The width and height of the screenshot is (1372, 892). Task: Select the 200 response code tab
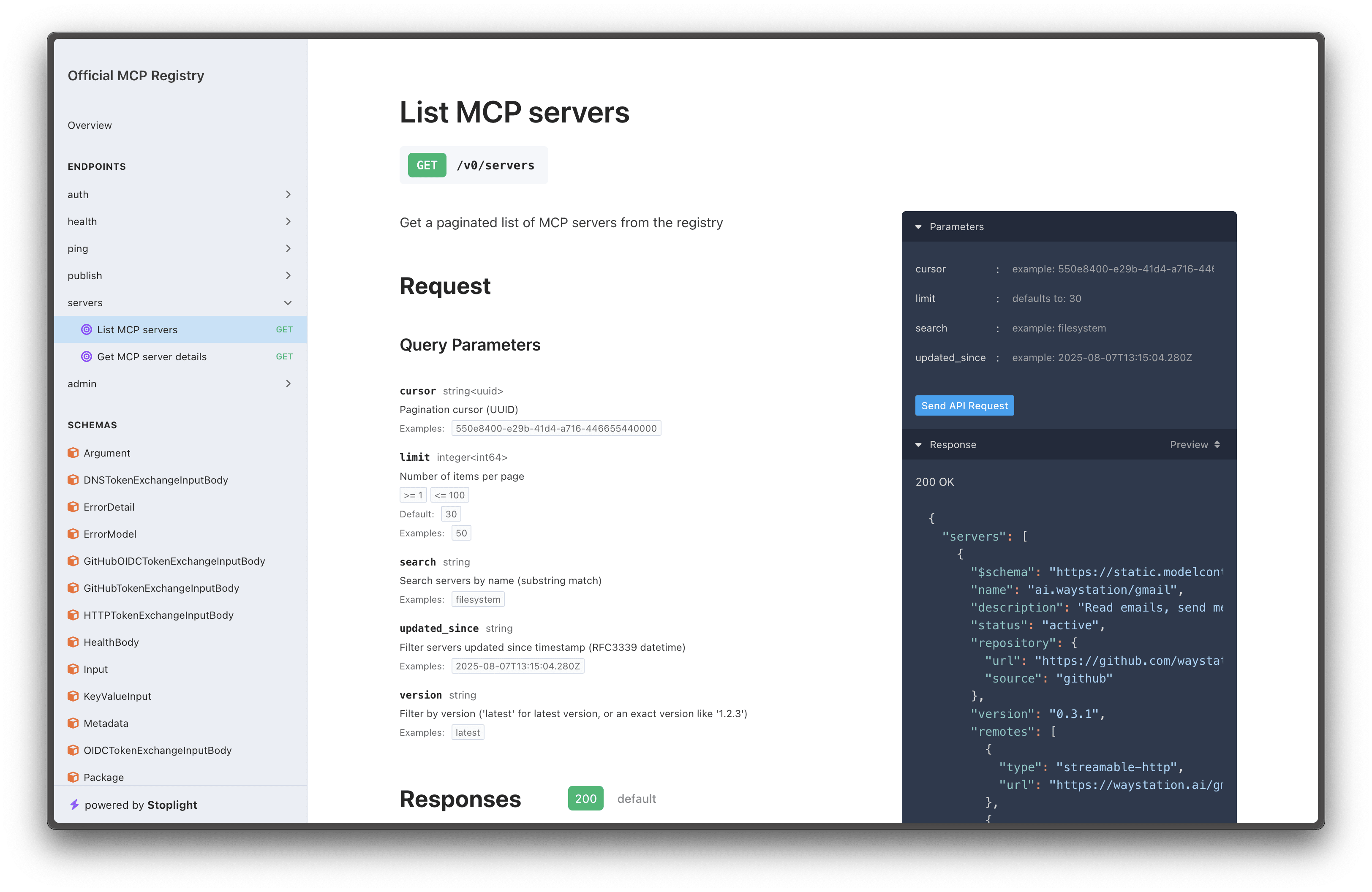click(586, 799)
